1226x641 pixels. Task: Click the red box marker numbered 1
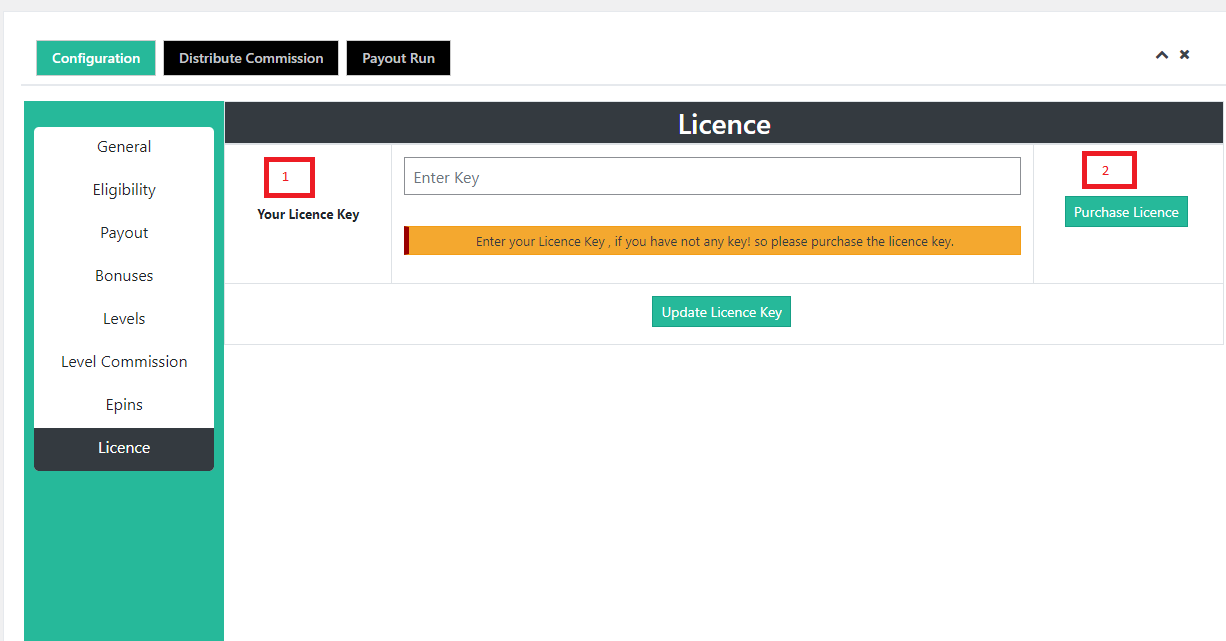[289, 177]
